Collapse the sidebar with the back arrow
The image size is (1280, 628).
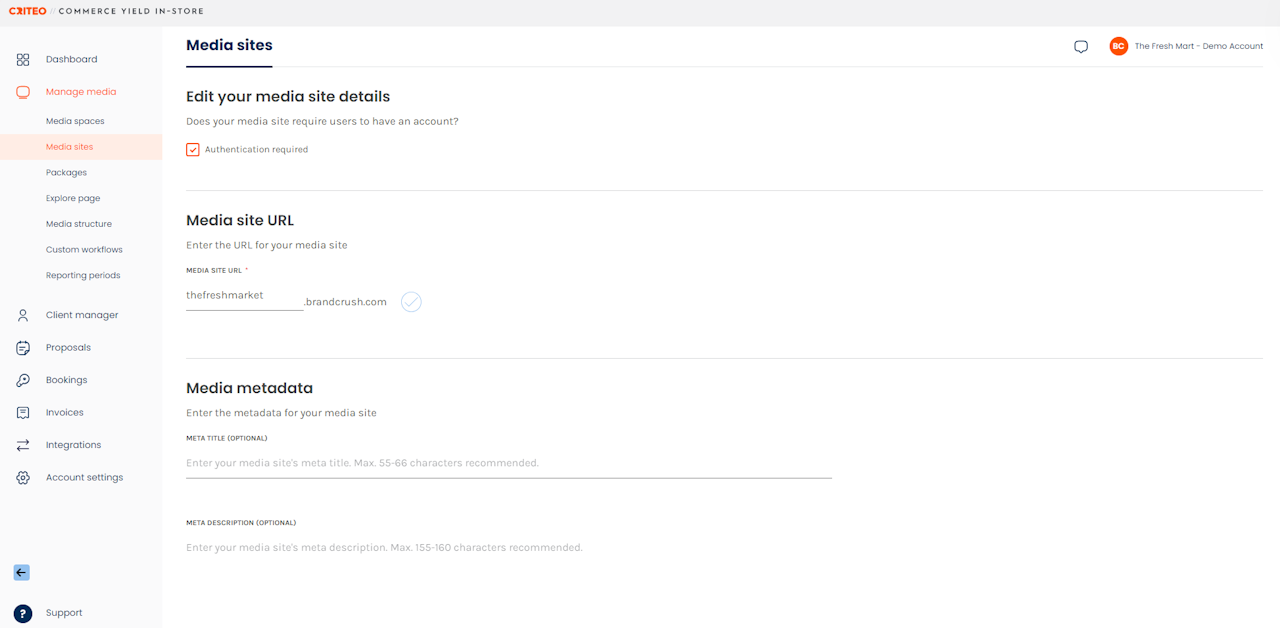tap(22, 573)
